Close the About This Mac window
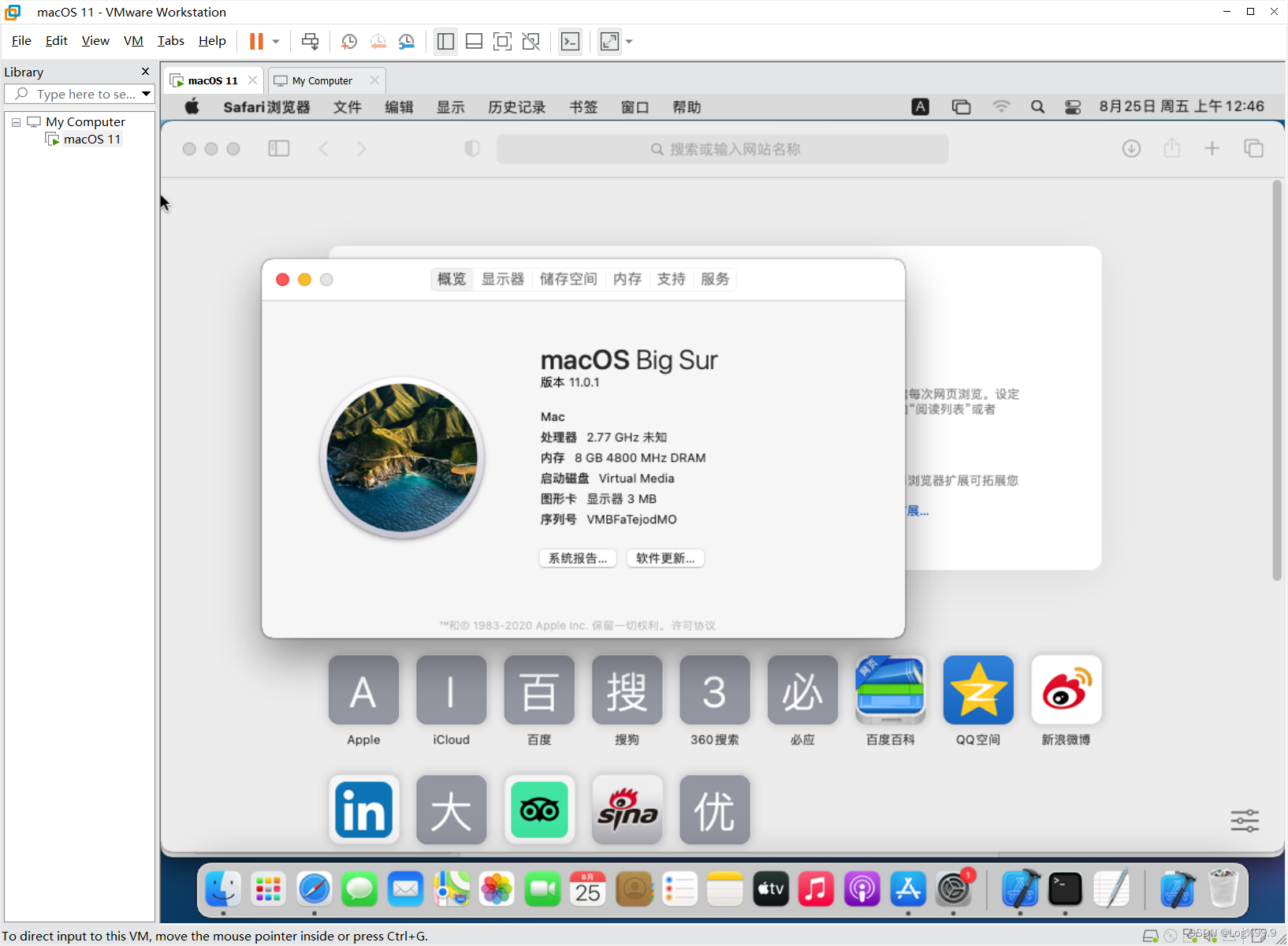Viewport: 1288px width, 946px height. tap(282, 279)
